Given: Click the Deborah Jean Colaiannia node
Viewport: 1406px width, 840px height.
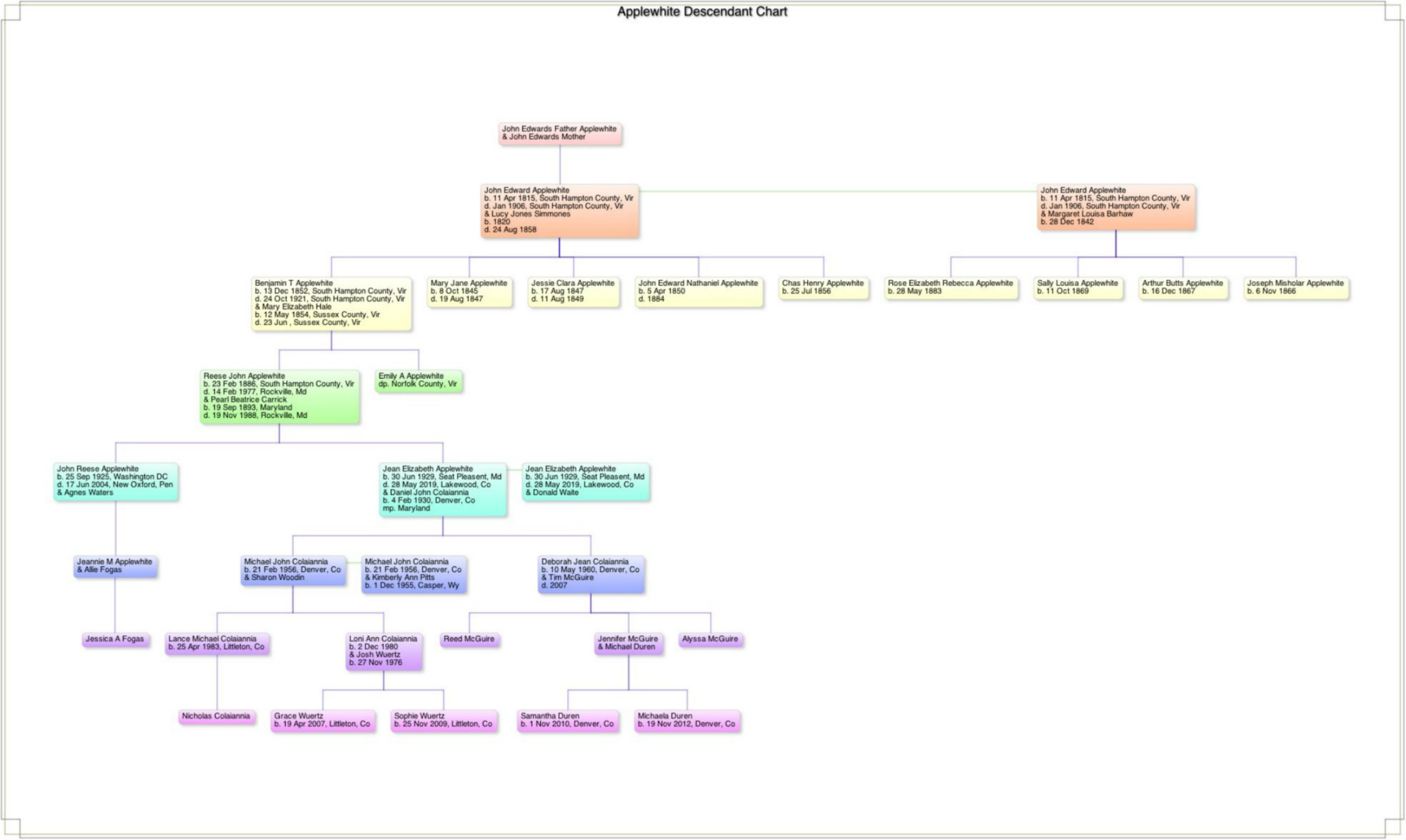Looking at the screenshot, I should [590, 574].
